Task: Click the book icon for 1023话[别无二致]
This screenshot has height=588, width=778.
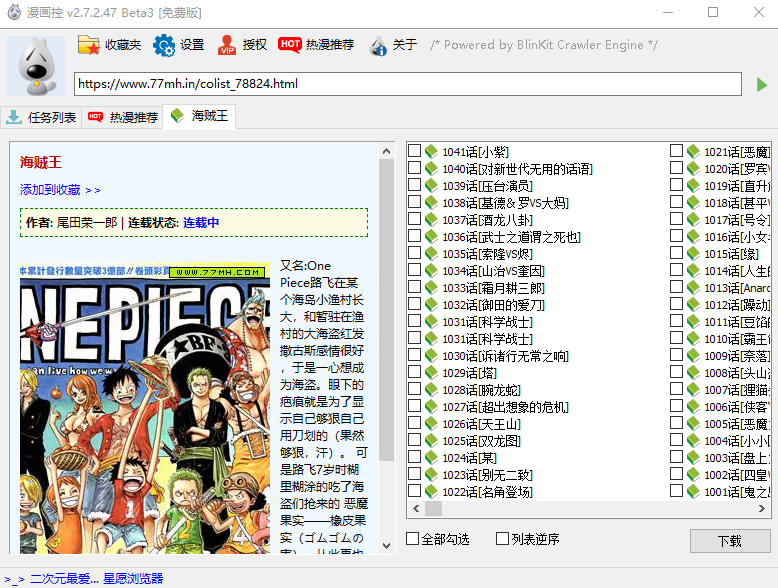Action: click(431, 474)
